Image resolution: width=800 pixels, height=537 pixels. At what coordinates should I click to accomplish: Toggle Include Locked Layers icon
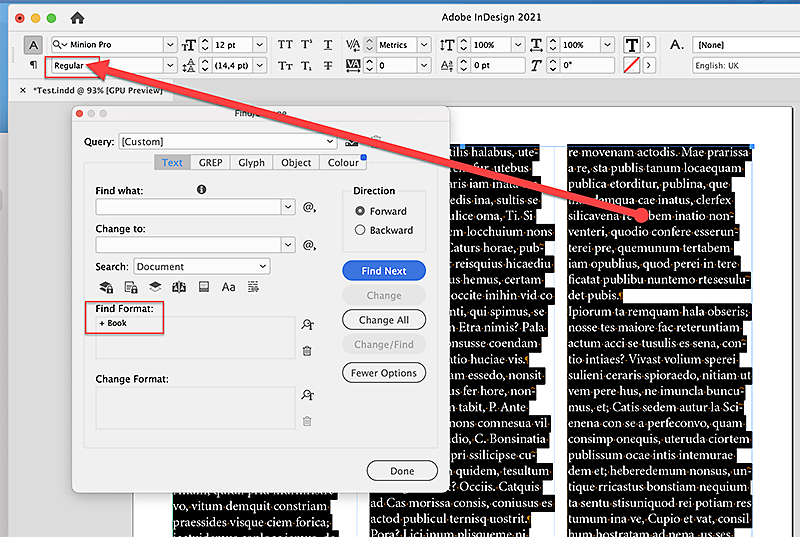tap(106, 287)
